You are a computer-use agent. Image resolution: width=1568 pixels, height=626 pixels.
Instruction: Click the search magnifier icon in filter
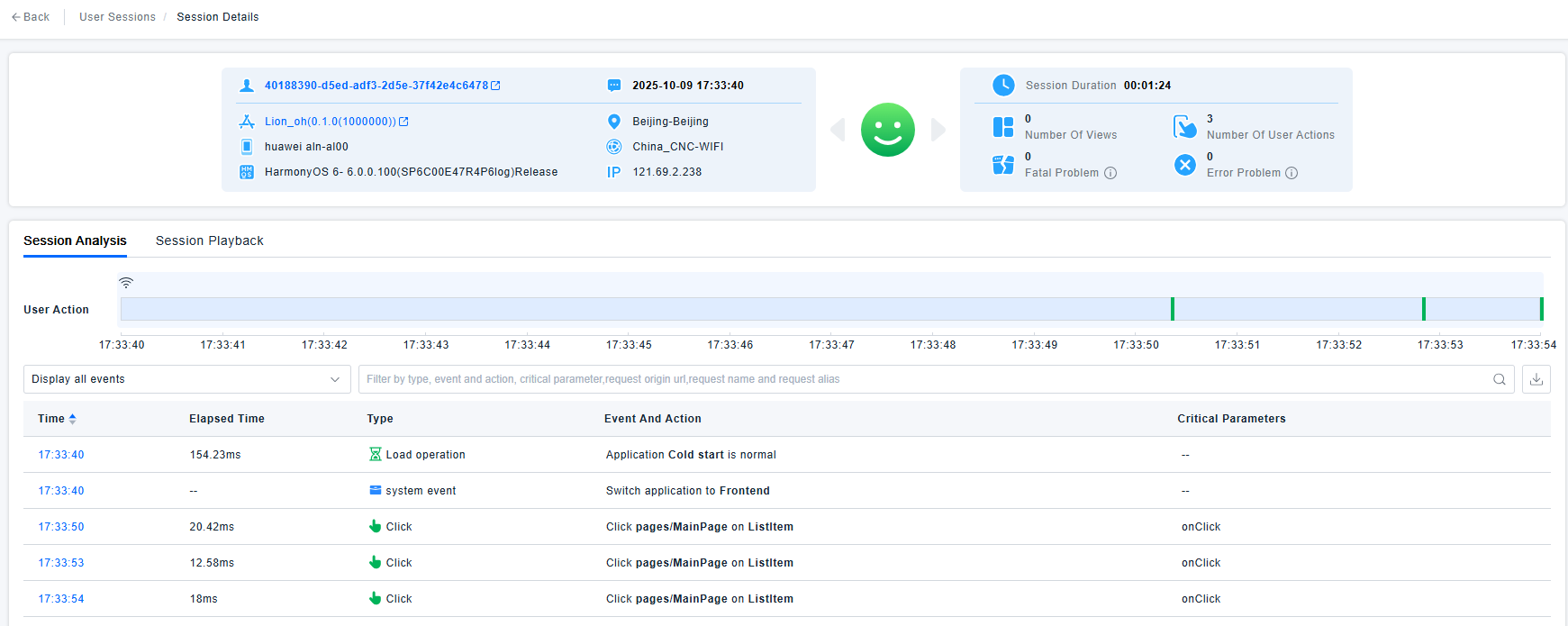click(1500, 379)
